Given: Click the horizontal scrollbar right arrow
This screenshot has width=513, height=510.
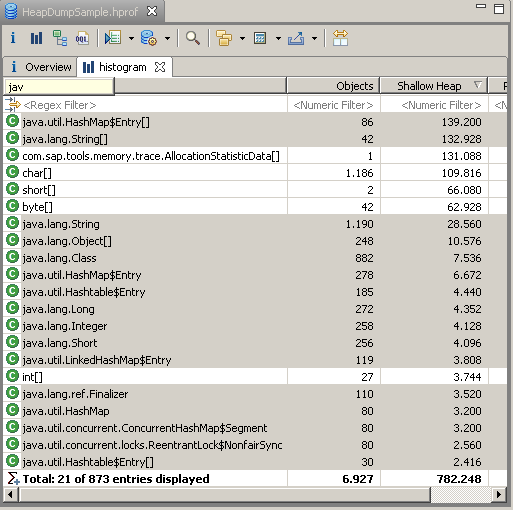Looking at the screenshot, I should pyautogui.click(x=499, y=494).
